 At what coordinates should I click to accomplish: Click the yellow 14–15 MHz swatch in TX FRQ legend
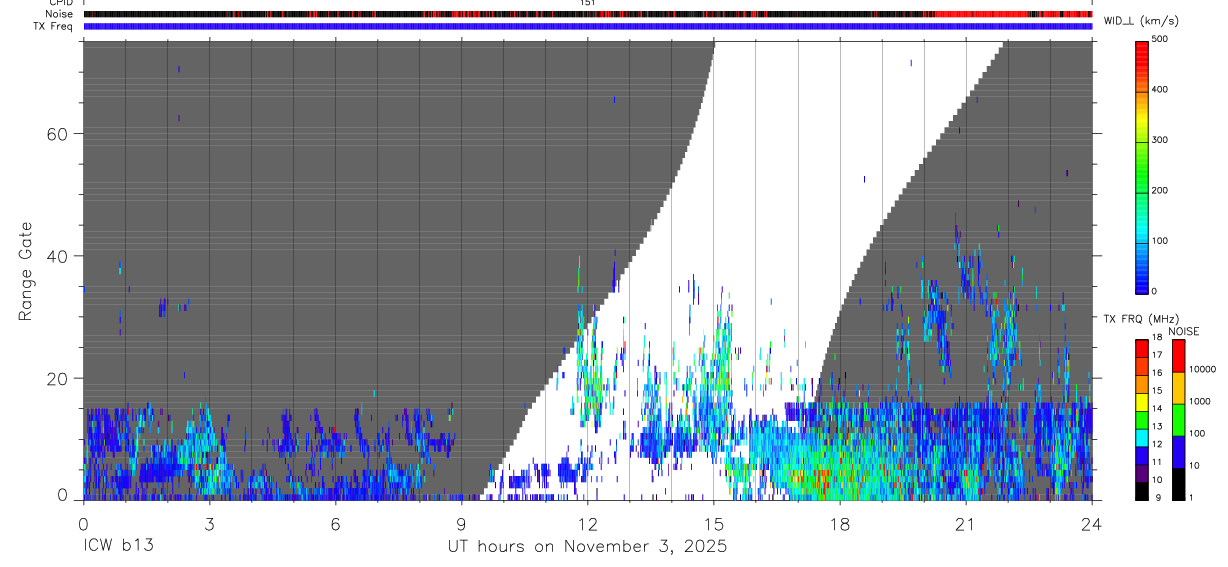tap(1142, 402)
